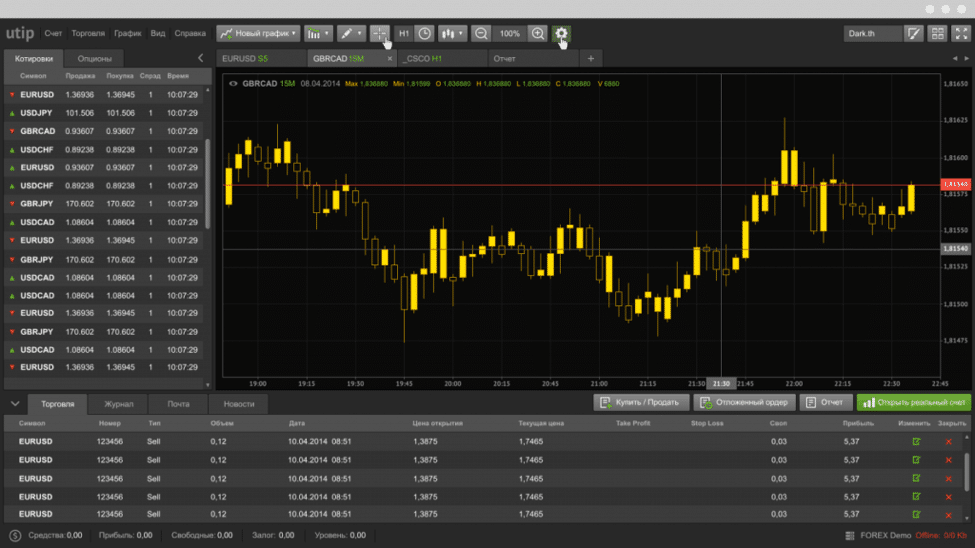Zoom in the chart with plus magnifier
This screenshot has width=975, height=548.
pyautogui.click(x=538, y=34)
